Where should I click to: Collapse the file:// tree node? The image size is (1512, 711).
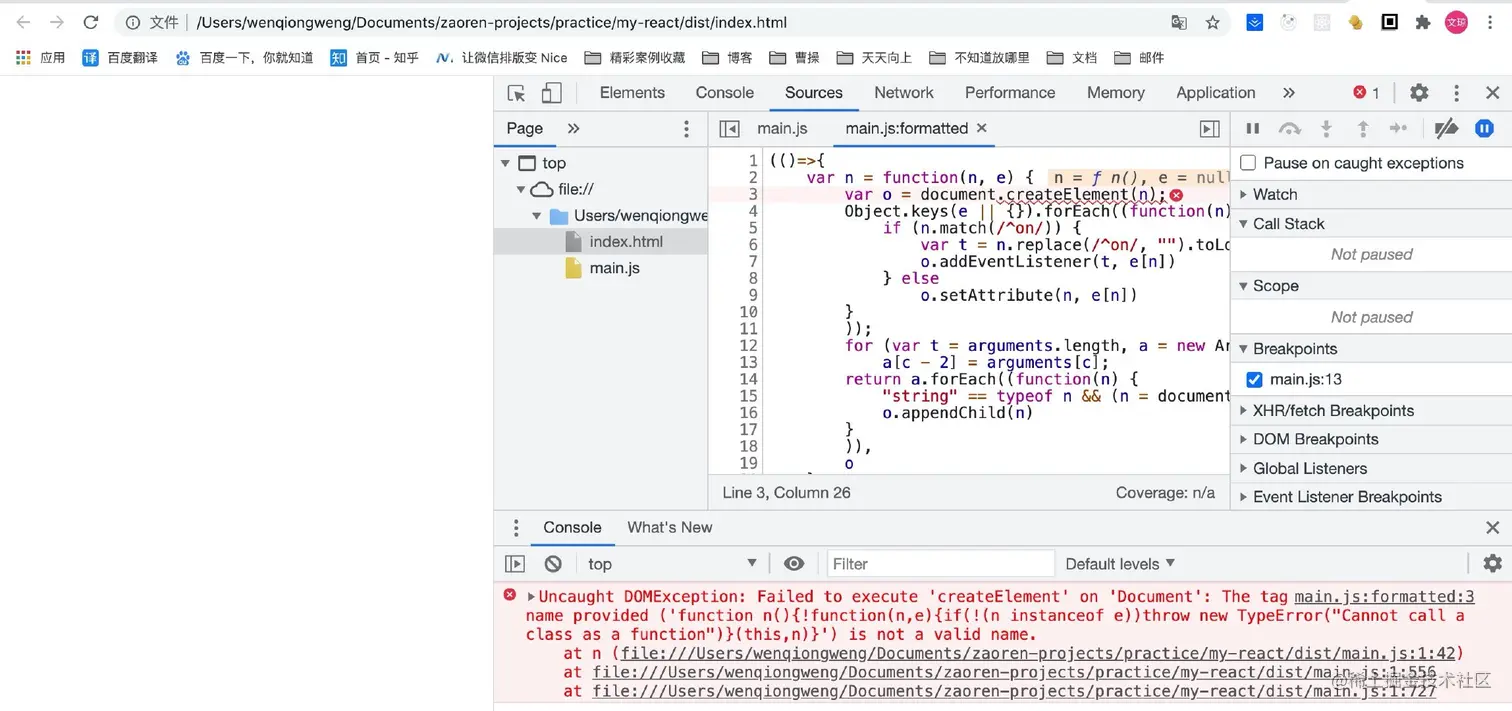521,189
